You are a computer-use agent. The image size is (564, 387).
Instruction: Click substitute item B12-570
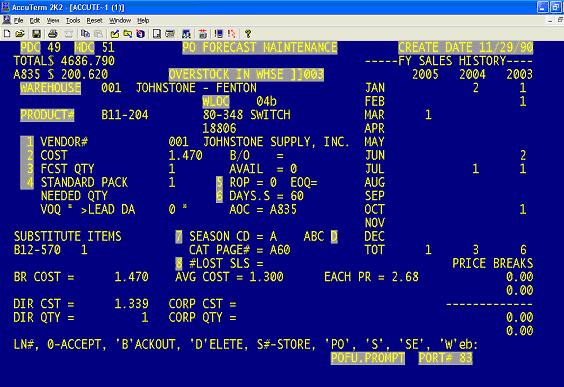[37, 250]
